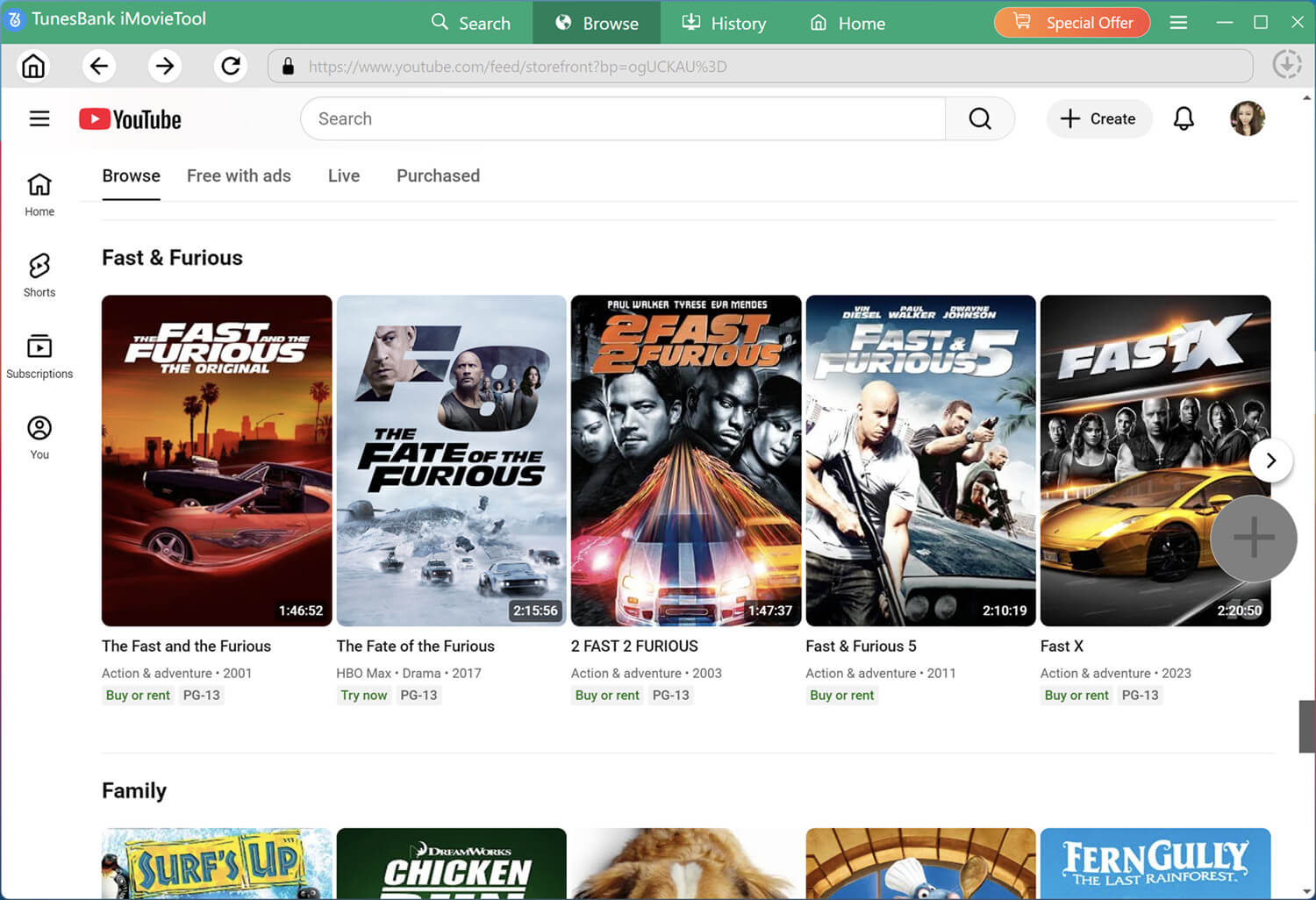Switch to the Free with ads tab
Image resolution: width=1316 pixels, height=900 pixels.
tap(239, 175)
